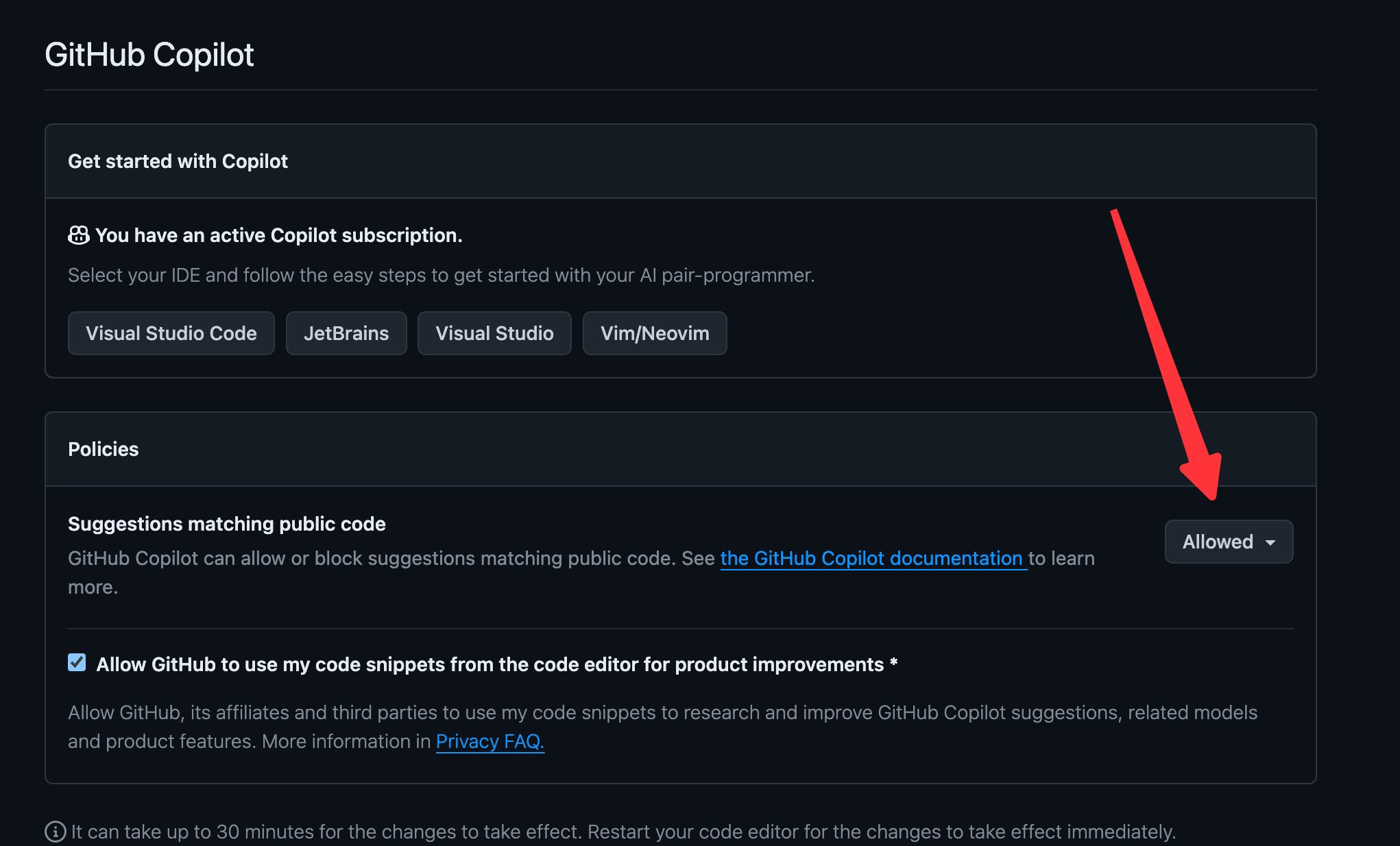Open the GitHub Copilot documentation link
The width and height of the screenshot is (1400, 846).
[x=872, y=558]
